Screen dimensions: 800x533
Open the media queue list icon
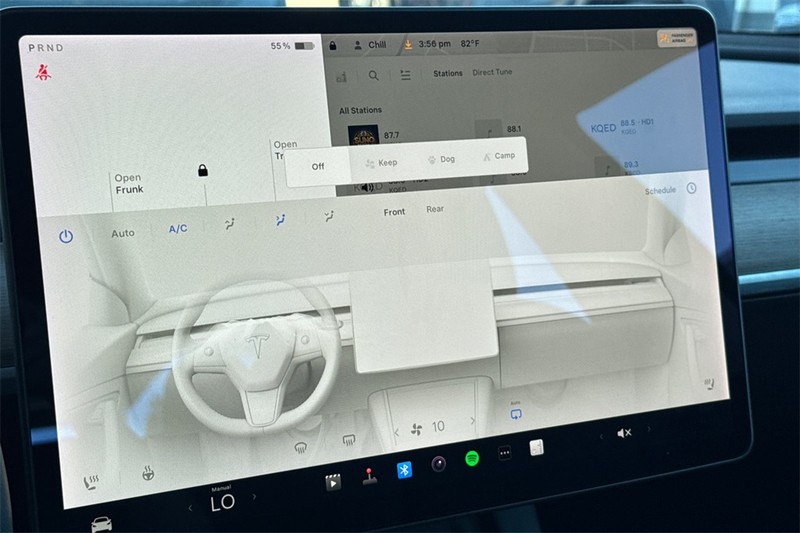(406, 75)
